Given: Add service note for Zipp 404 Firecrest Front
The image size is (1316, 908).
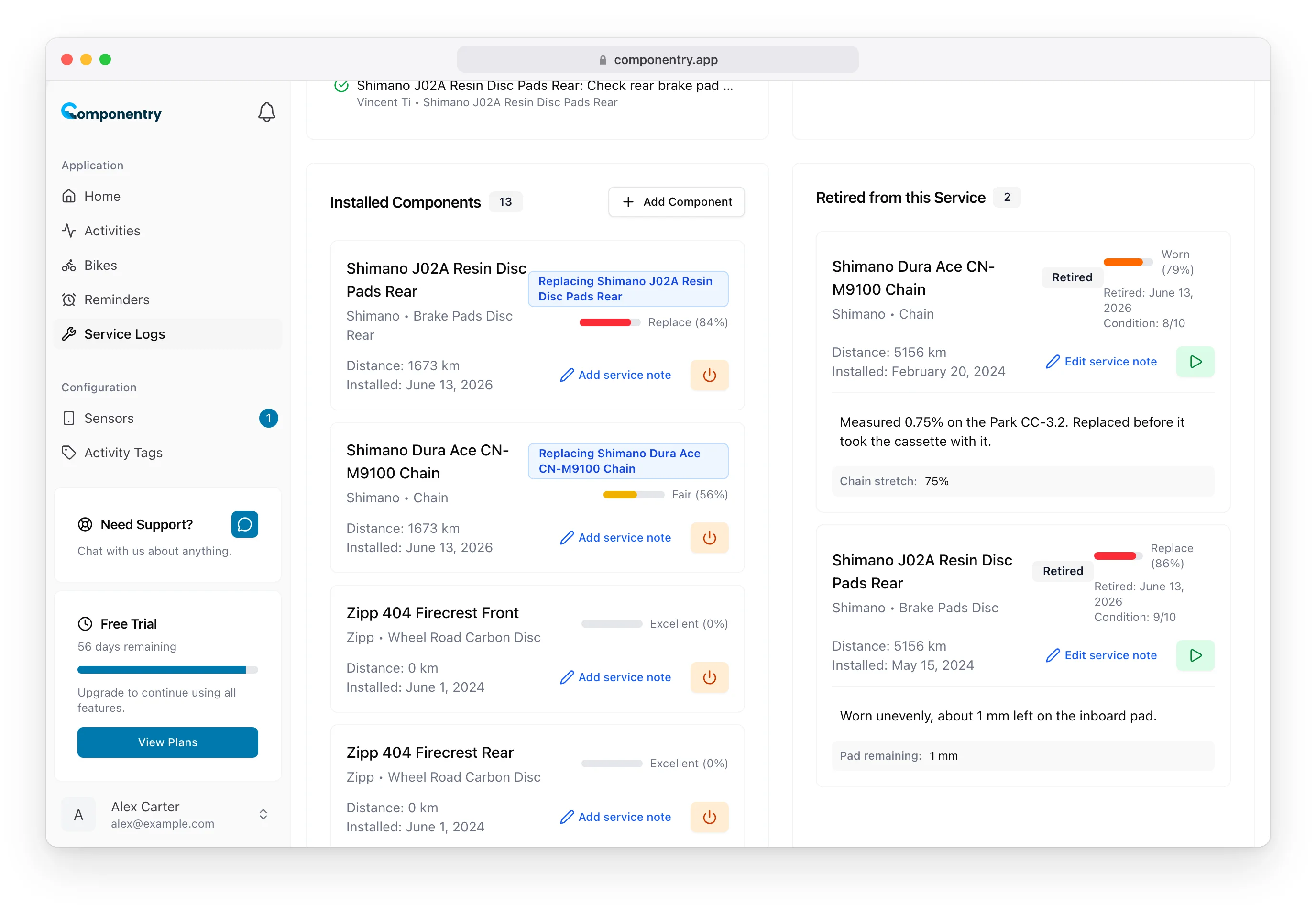Looking at the screenshot, I should [615, 677].
